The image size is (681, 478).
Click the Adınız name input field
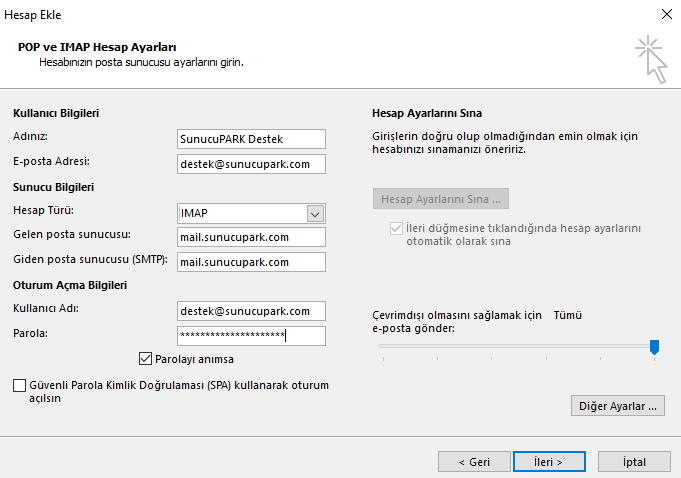[x=251, y=139]
